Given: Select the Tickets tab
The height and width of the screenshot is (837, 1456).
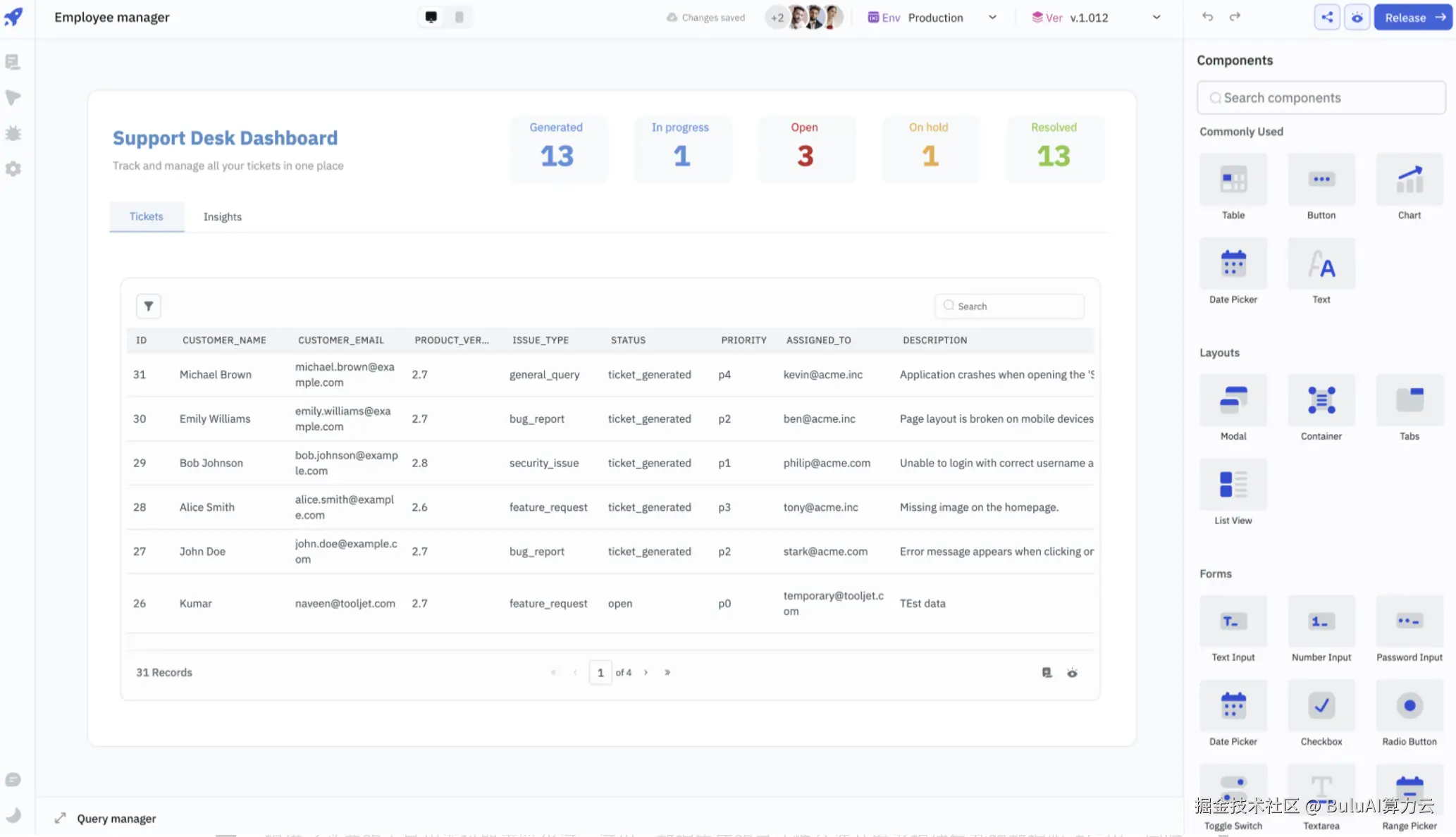Looking at the screenshot, I should [x=146, y=217].
